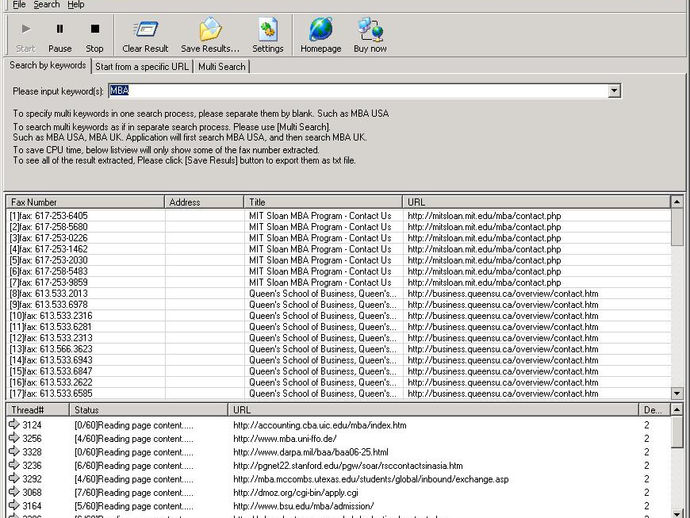Screen dimensions: 690x518
Task: Select row [8]fax: 613.533.2013
Action: 339,294
